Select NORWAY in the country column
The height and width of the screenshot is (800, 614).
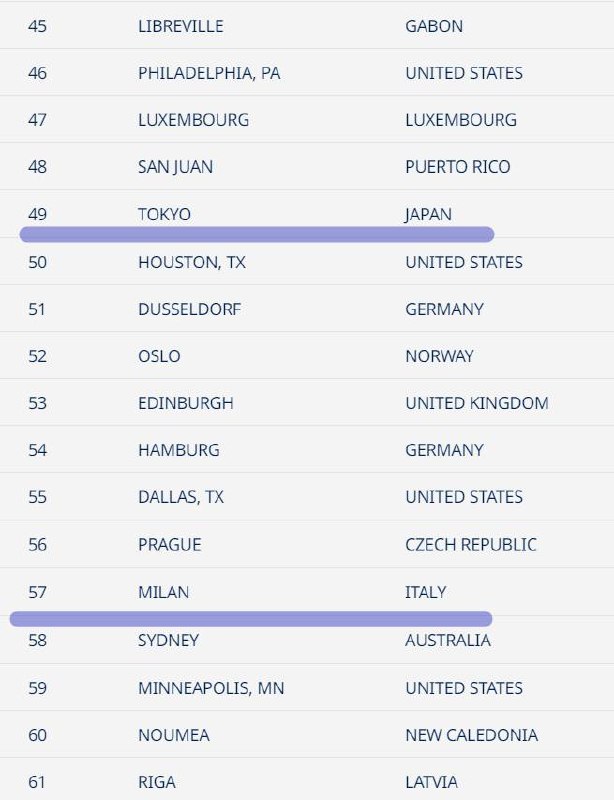(439, 356)
